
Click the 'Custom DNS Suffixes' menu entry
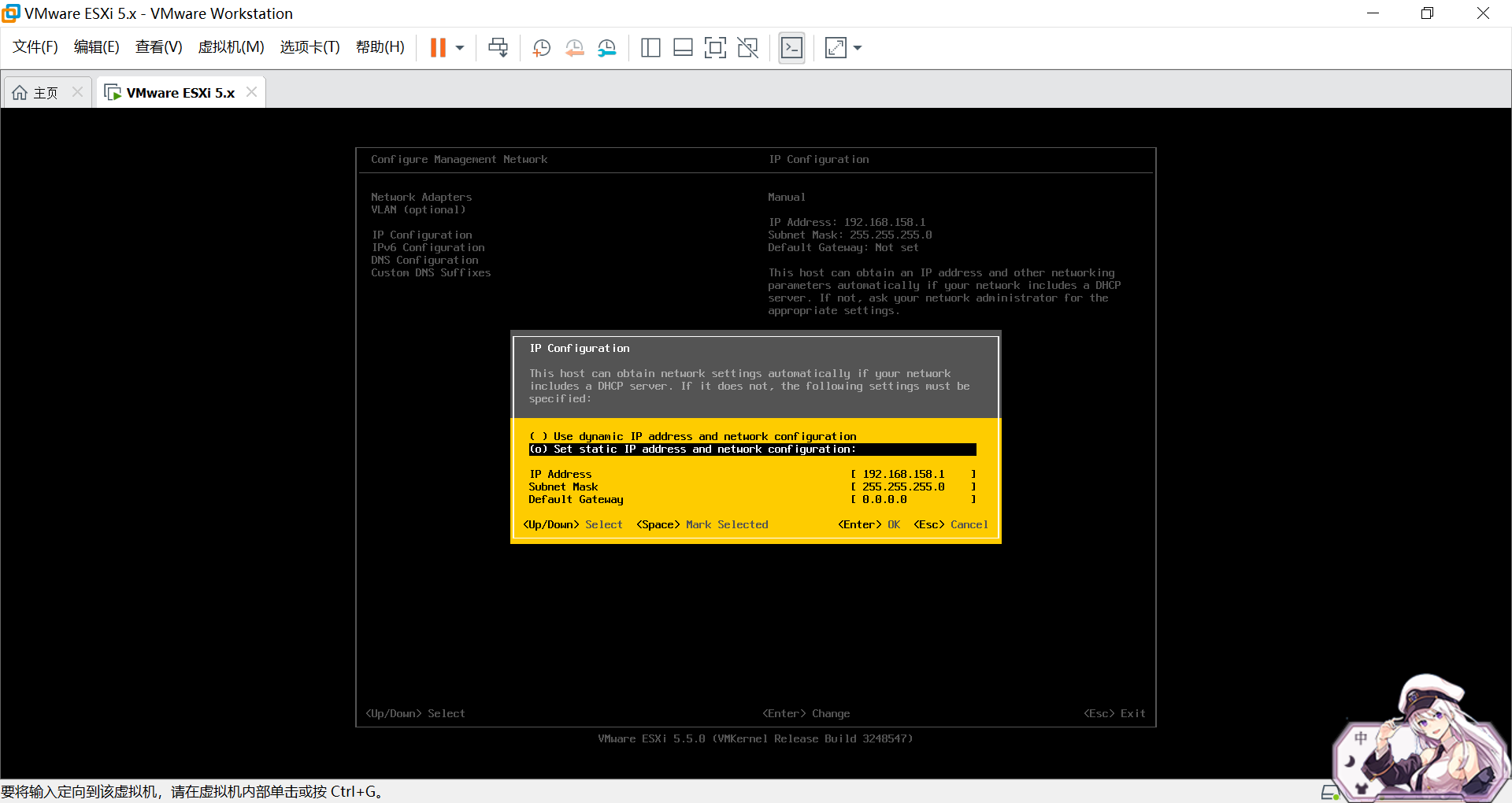[x=431, y=272]
